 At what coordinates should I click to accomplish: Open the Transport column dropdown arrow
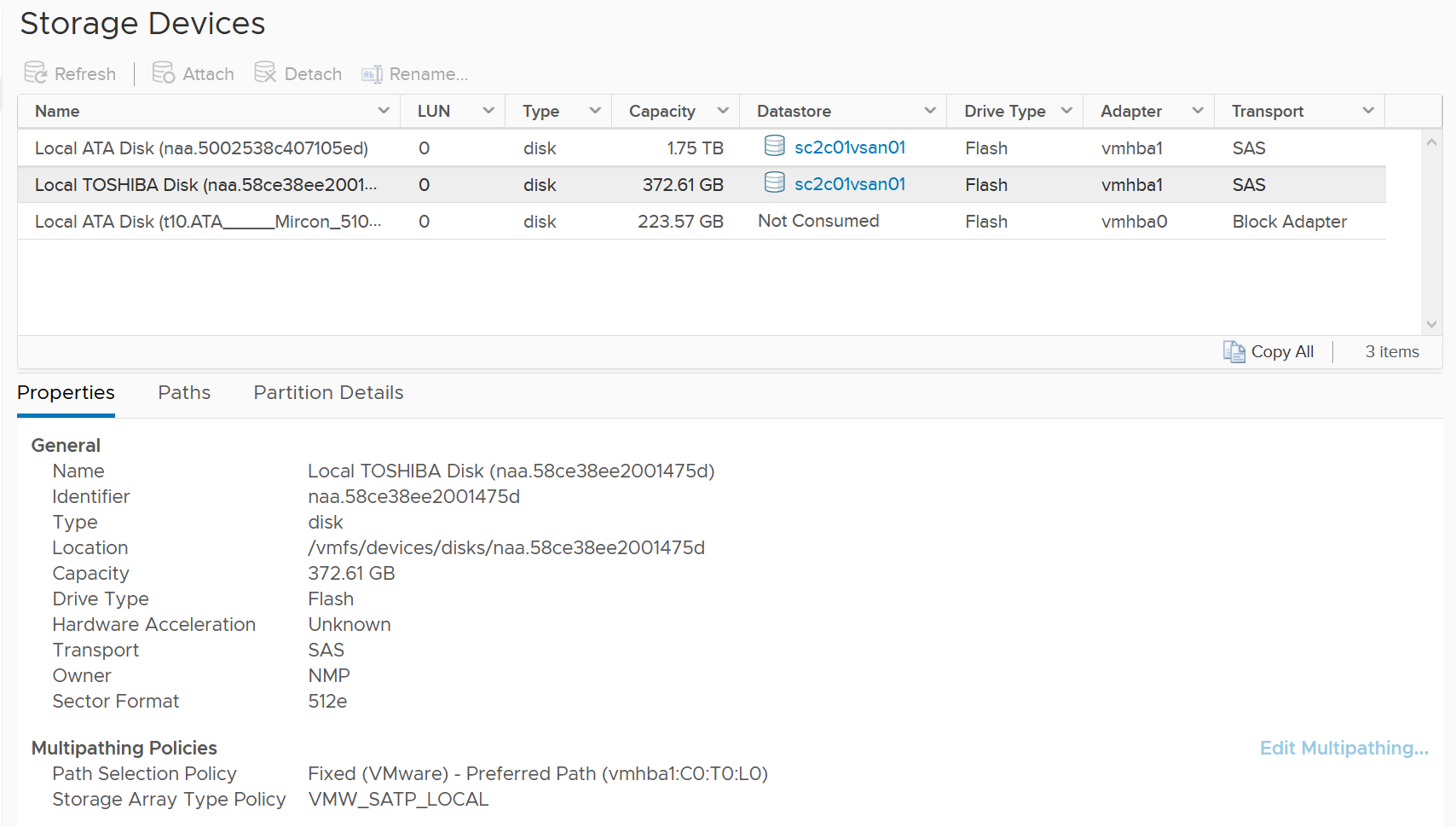pyautogui.click(x=1368, y=111)
